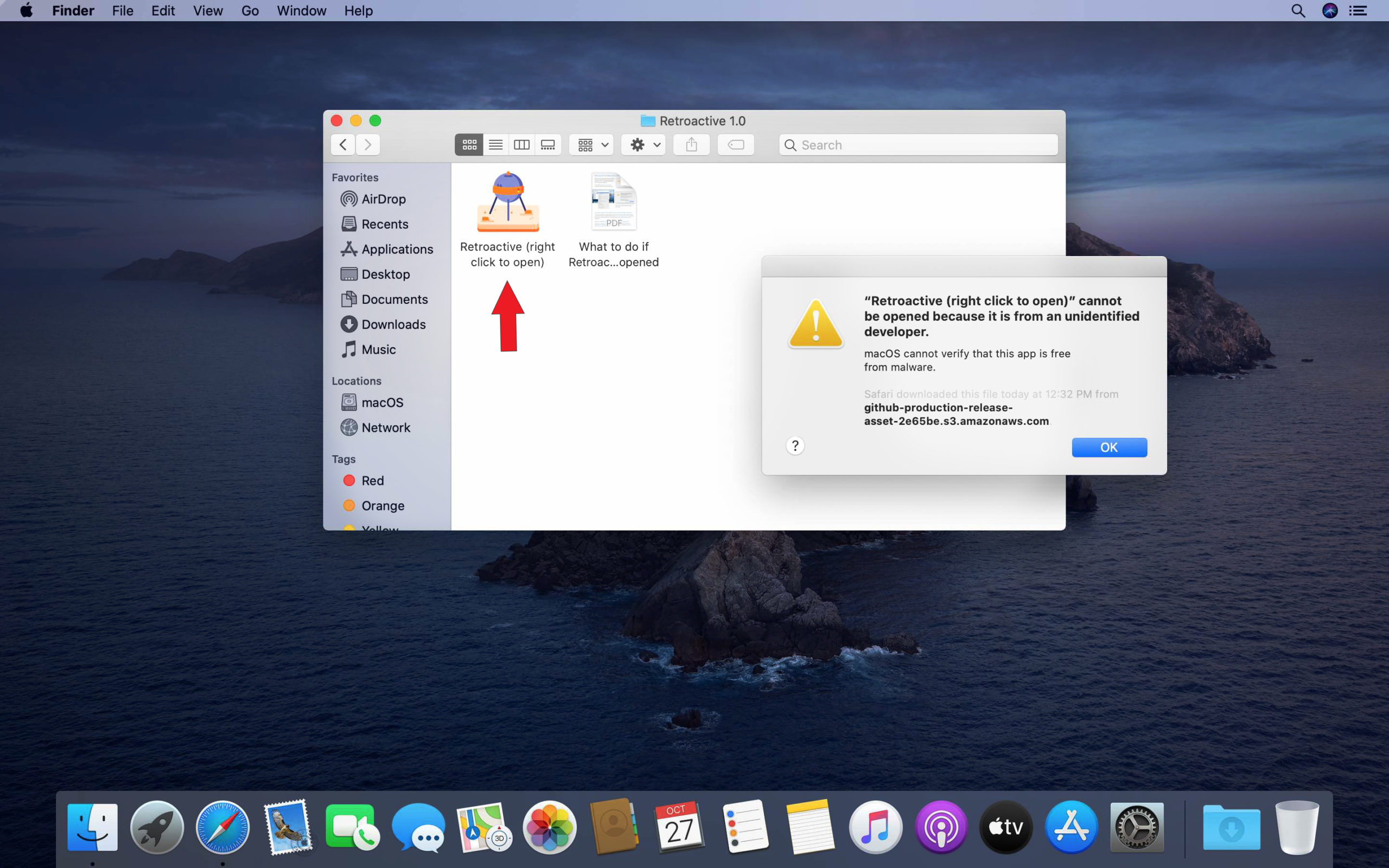The height and width of the screenshot is (868, 1389).
Task: Open Finder from the Dock
Action: click(x=92, y=827)
